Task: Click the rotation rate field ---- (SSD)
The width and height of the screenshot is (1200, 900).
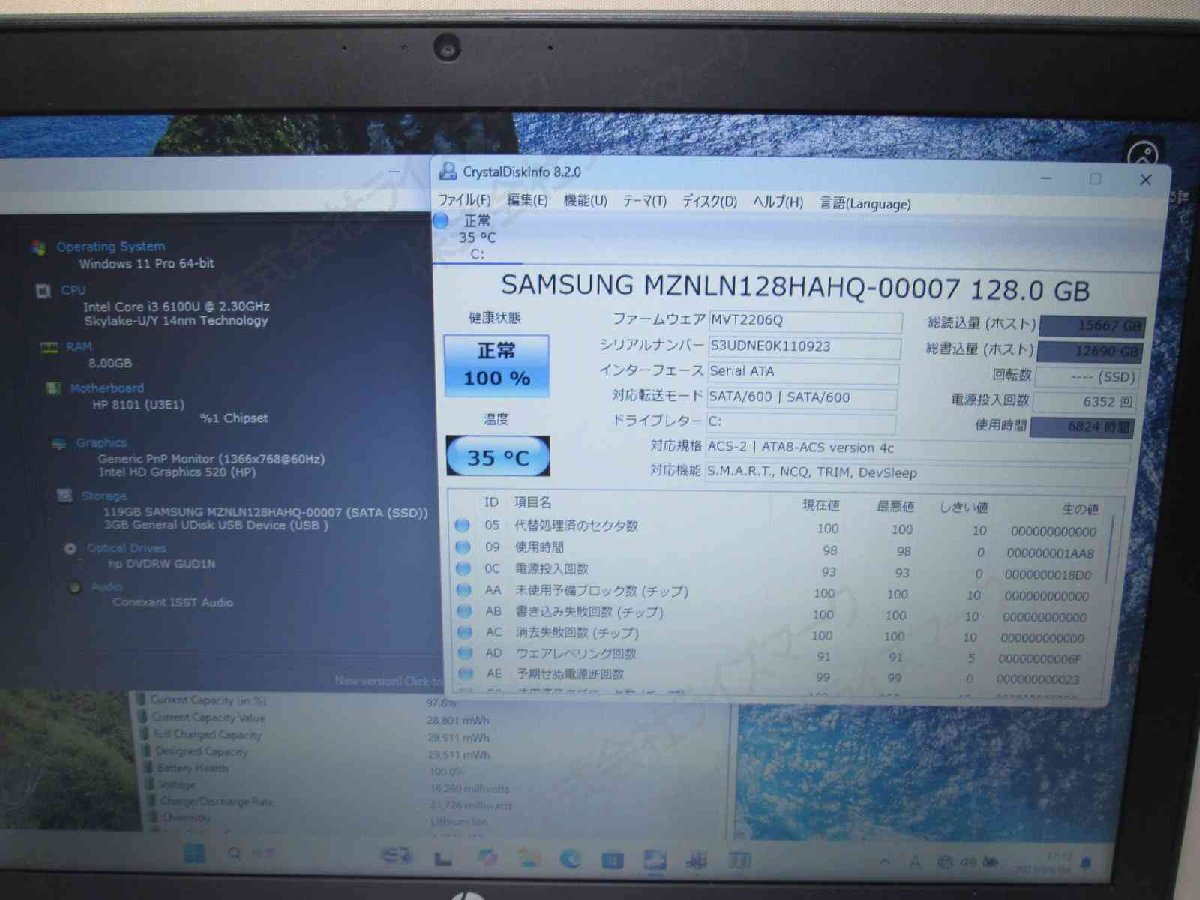Action: [1088, 377]
